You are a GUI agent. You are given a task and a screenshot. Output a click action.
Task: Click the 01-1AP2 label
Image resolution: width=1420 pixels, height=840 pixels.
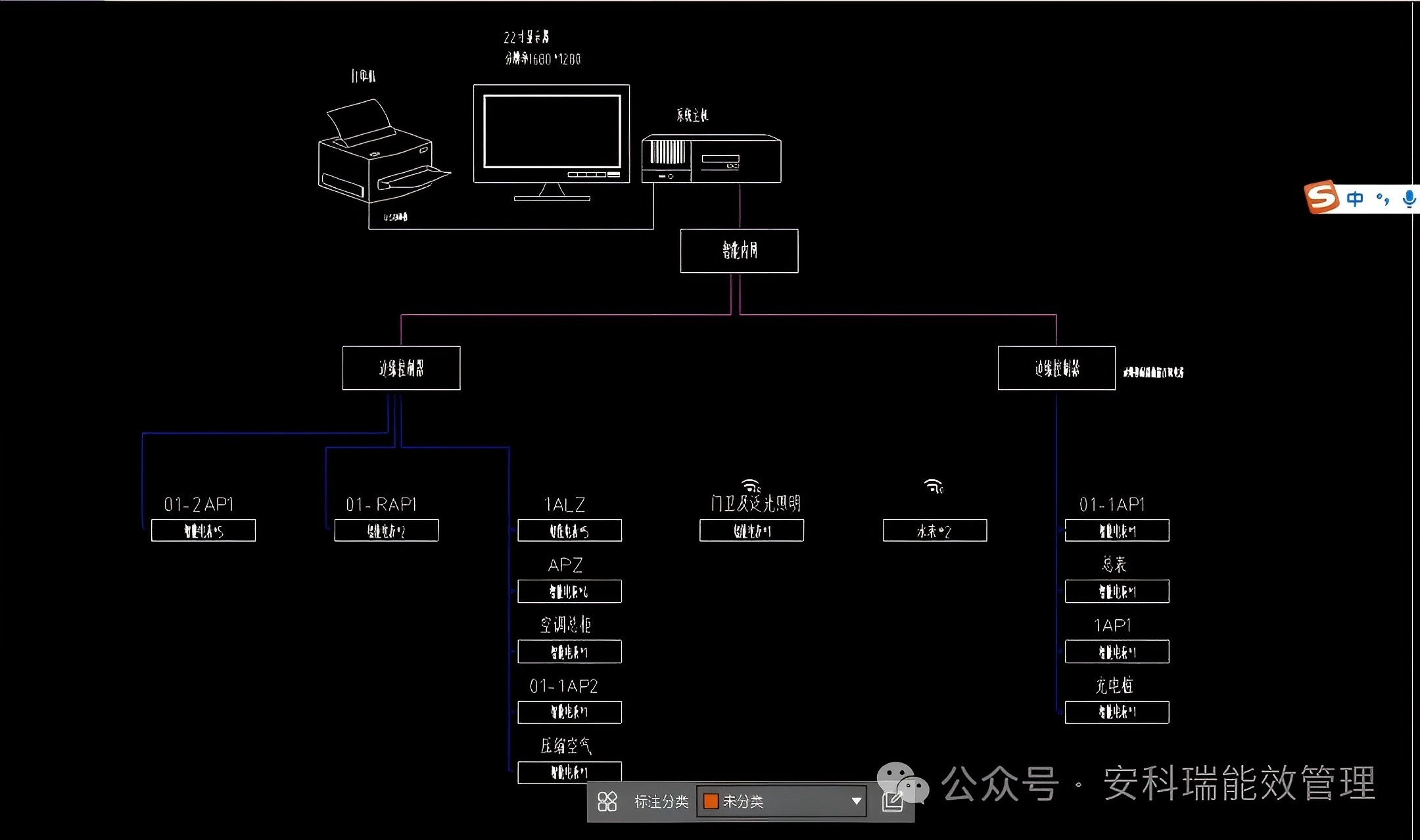click(x=564, y=686)
